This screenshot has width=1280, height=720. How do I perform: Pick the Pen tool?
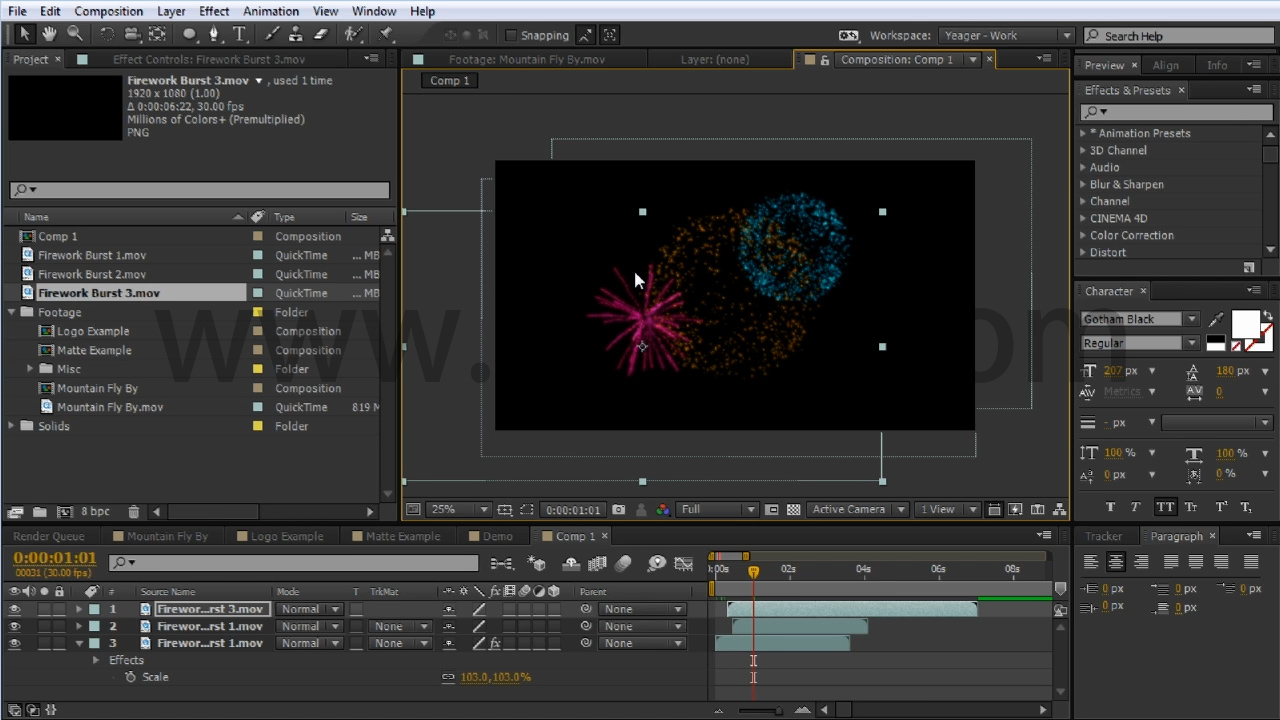coord(213,34)
